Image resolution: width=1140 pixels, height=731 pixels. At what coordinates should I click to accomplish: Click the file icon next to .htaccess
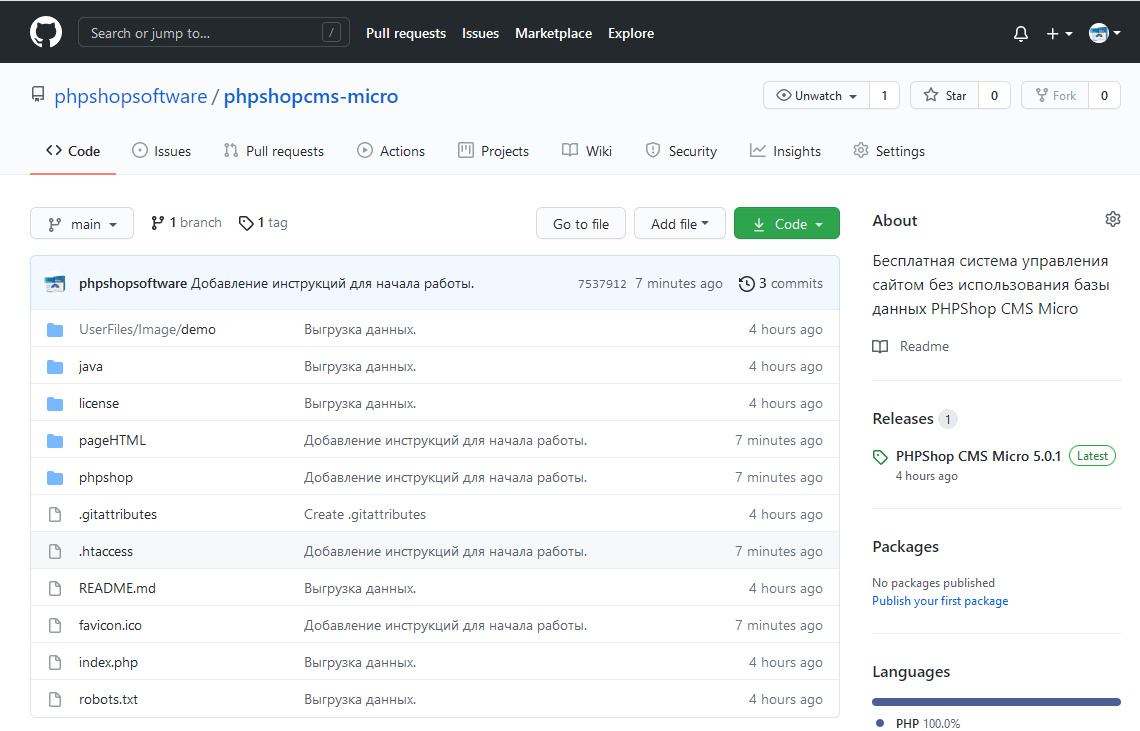coord(55,552)
